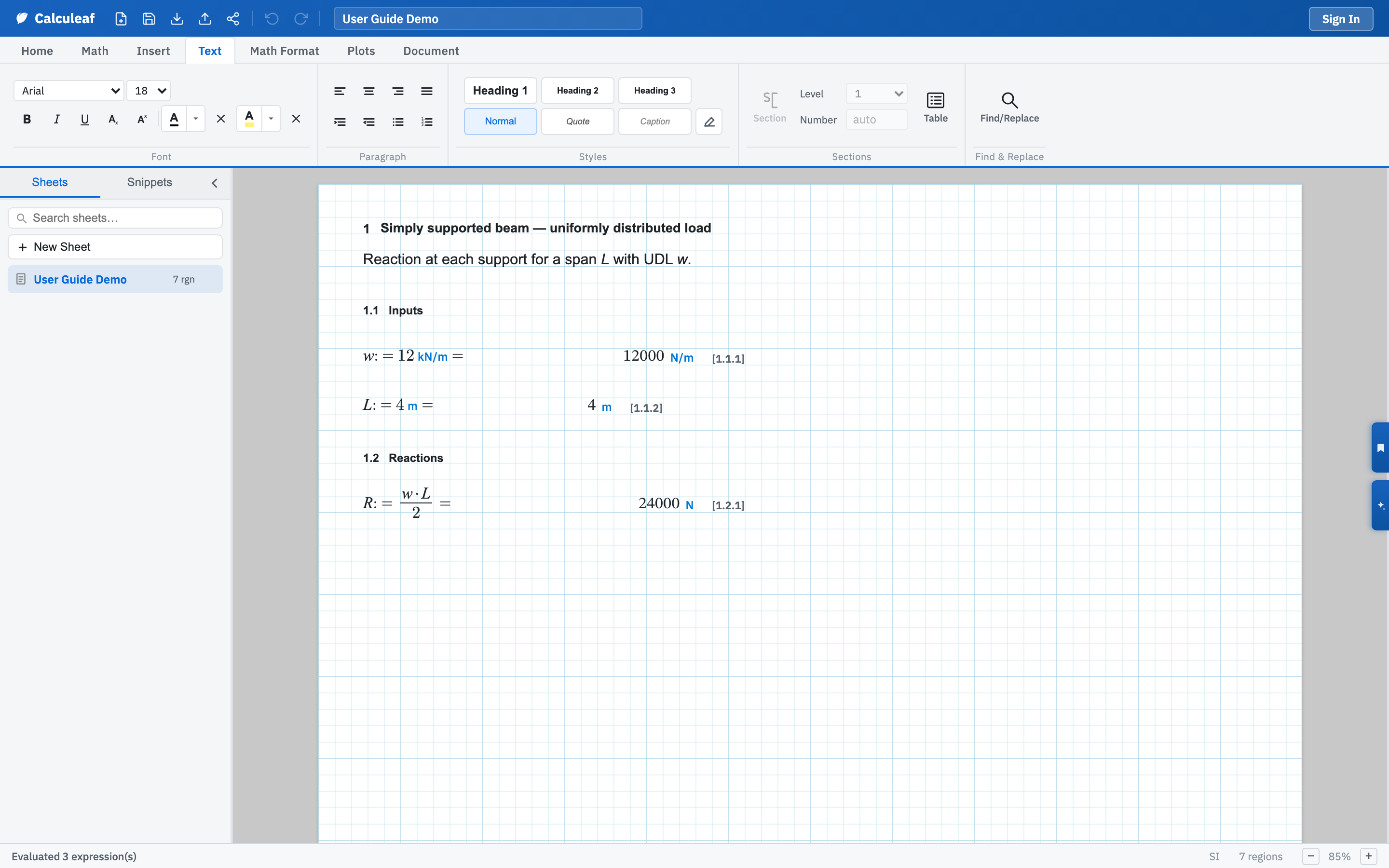Image resolution: width=1389 pixels, height=868 pixels.
Task: Clear the highlight color with X
Action: tap(296, 119)
